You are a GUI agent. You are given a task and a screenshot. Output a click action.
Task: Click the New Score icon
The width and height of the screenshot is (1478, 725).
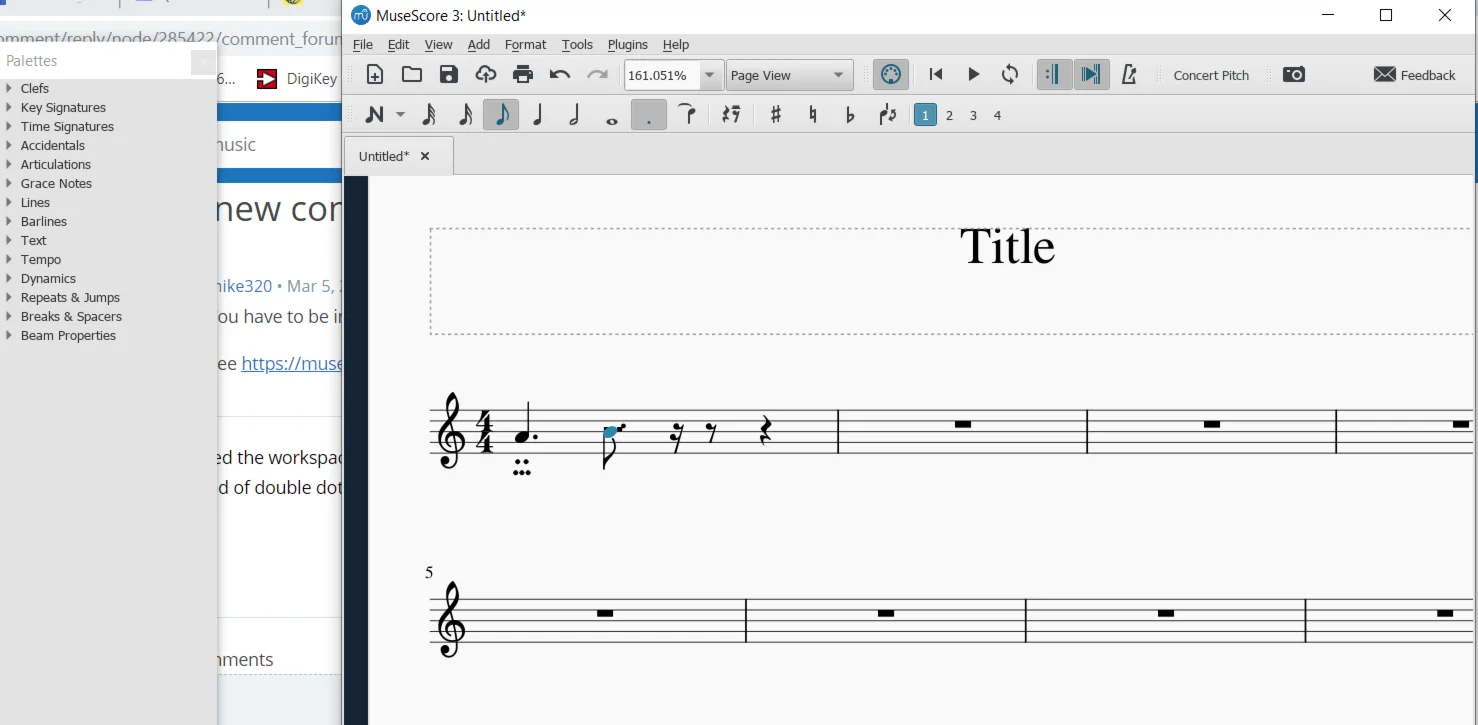375,75
